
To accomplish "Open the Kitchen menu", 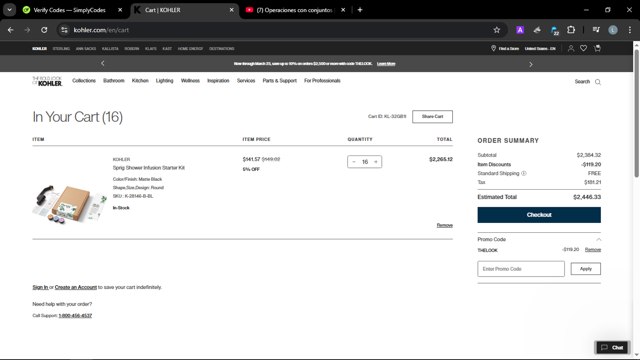I will pos(140,81).
